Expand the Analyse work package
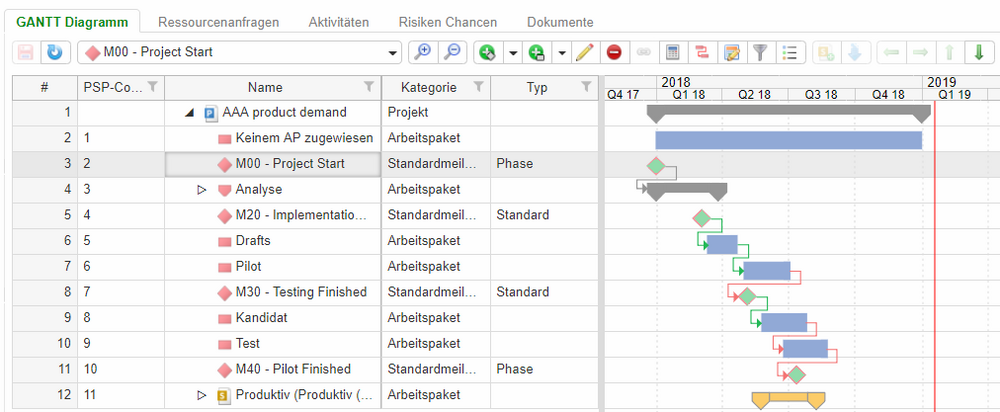The width and height of the screenshot is (1000, 412). tap(203, 189)
